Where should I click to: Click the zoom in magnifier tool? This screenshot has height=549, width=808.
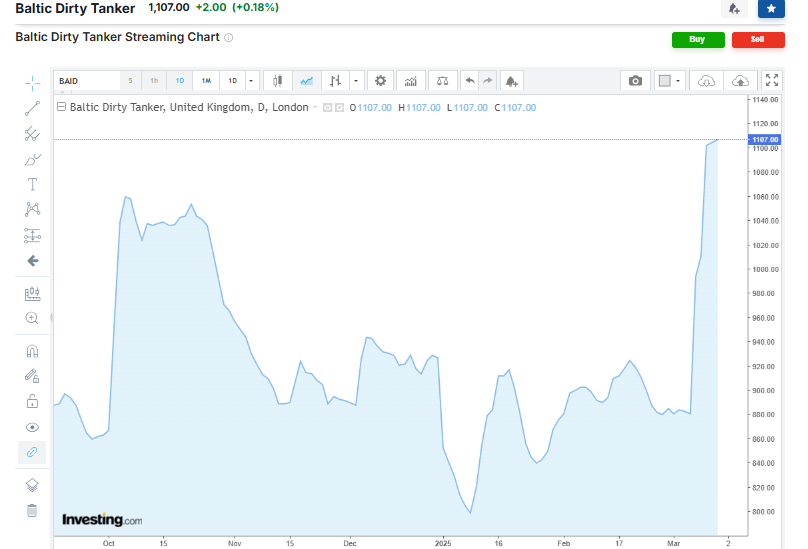tap(32, 318)
